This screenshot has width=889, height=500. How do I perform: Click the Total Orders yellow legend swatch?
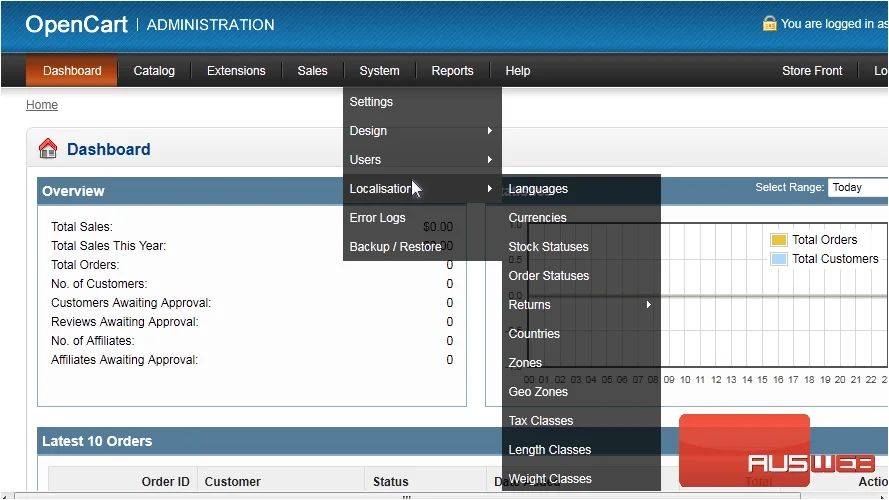[x=779, y=240]
